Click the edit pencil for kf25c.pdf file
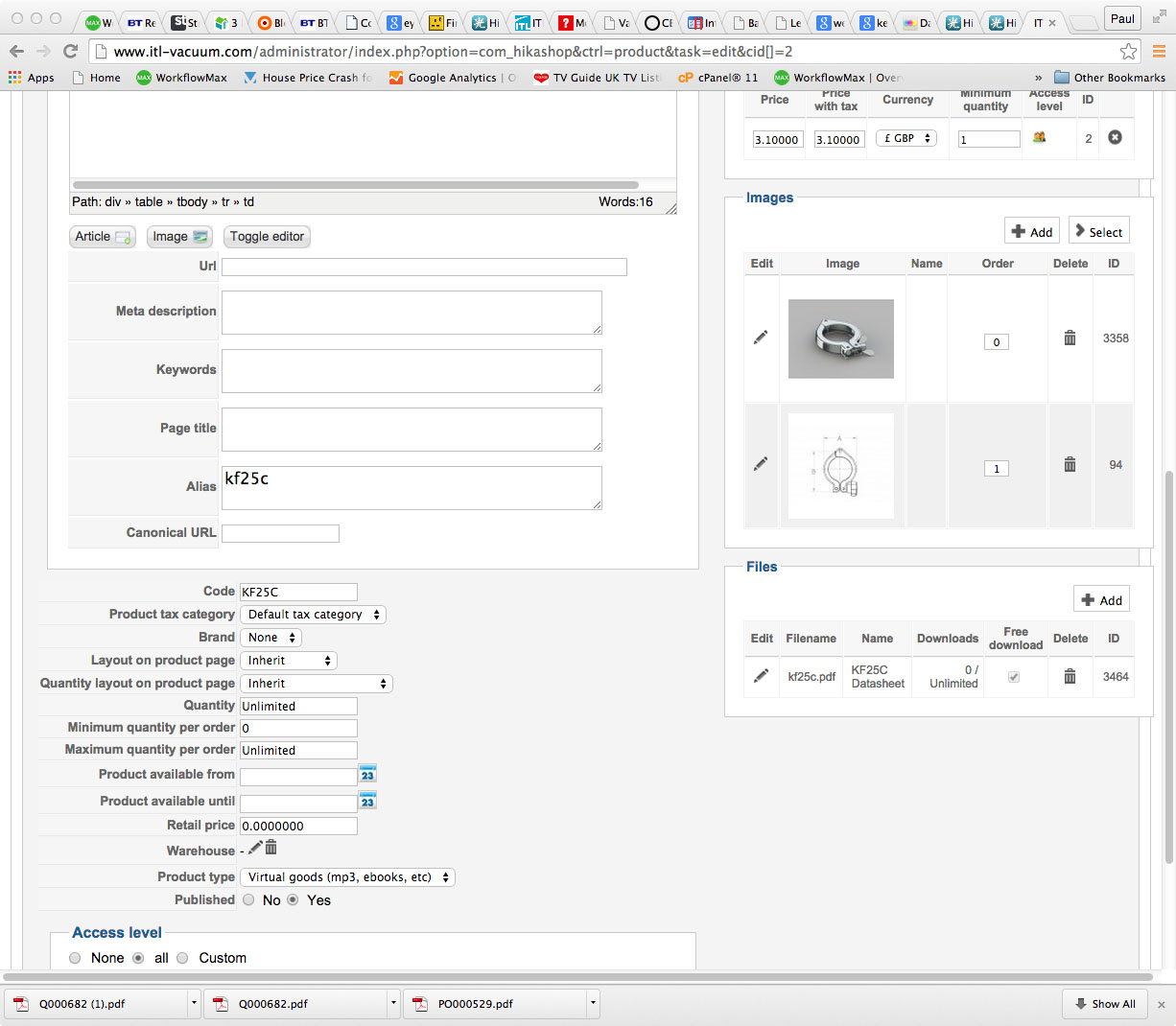The height and width of the screenshot is (1026, 1176). pyautogui.click(x=761, y=676)
